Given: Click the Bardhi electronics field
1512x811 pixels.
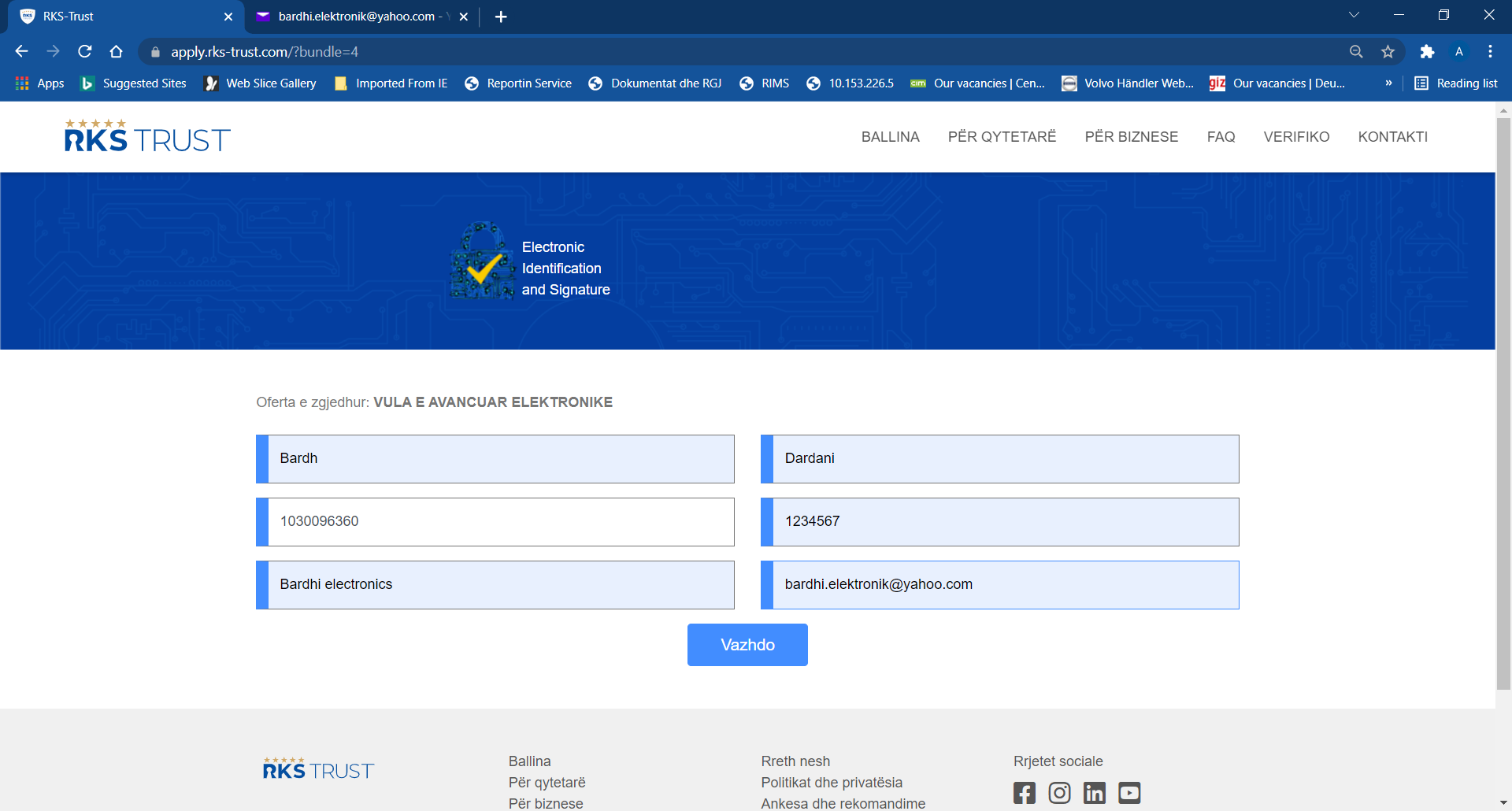Looking at the screenshot, I should pyautogui.click(x=495, y=585).
